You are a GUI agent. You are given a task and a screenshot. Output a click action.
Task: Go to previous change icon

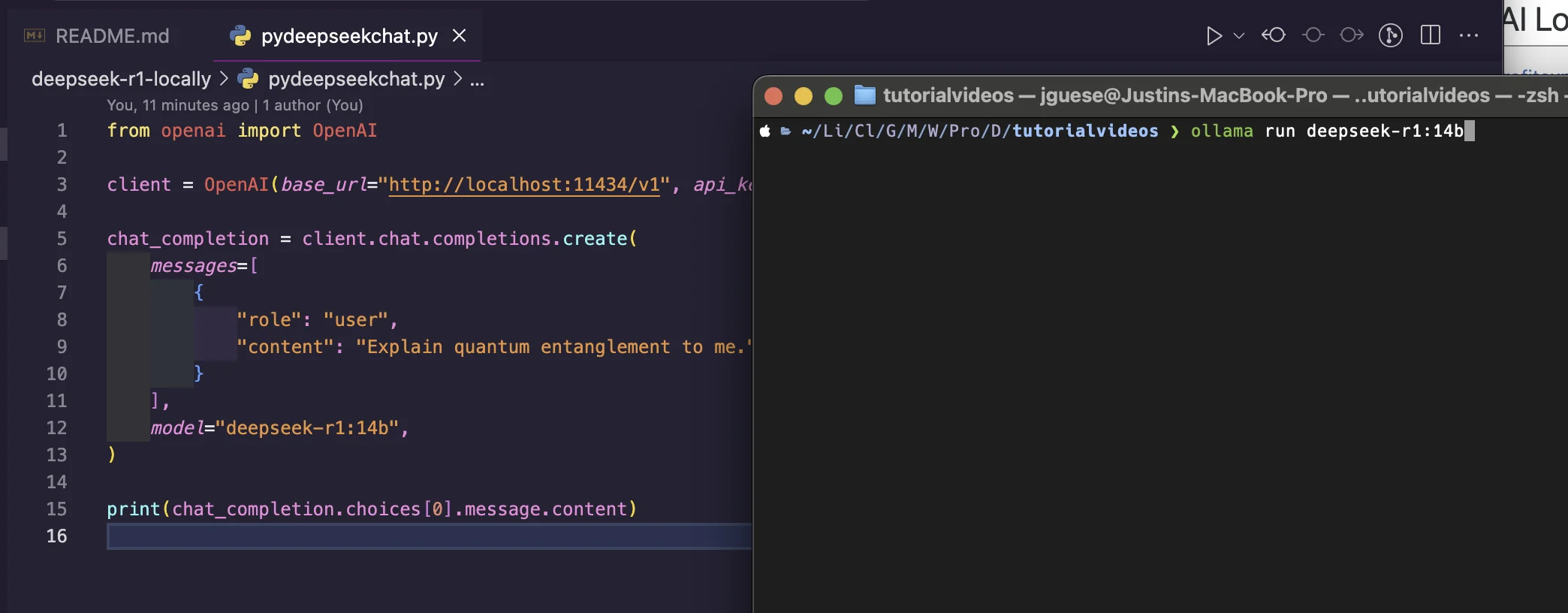[1274, 35]
